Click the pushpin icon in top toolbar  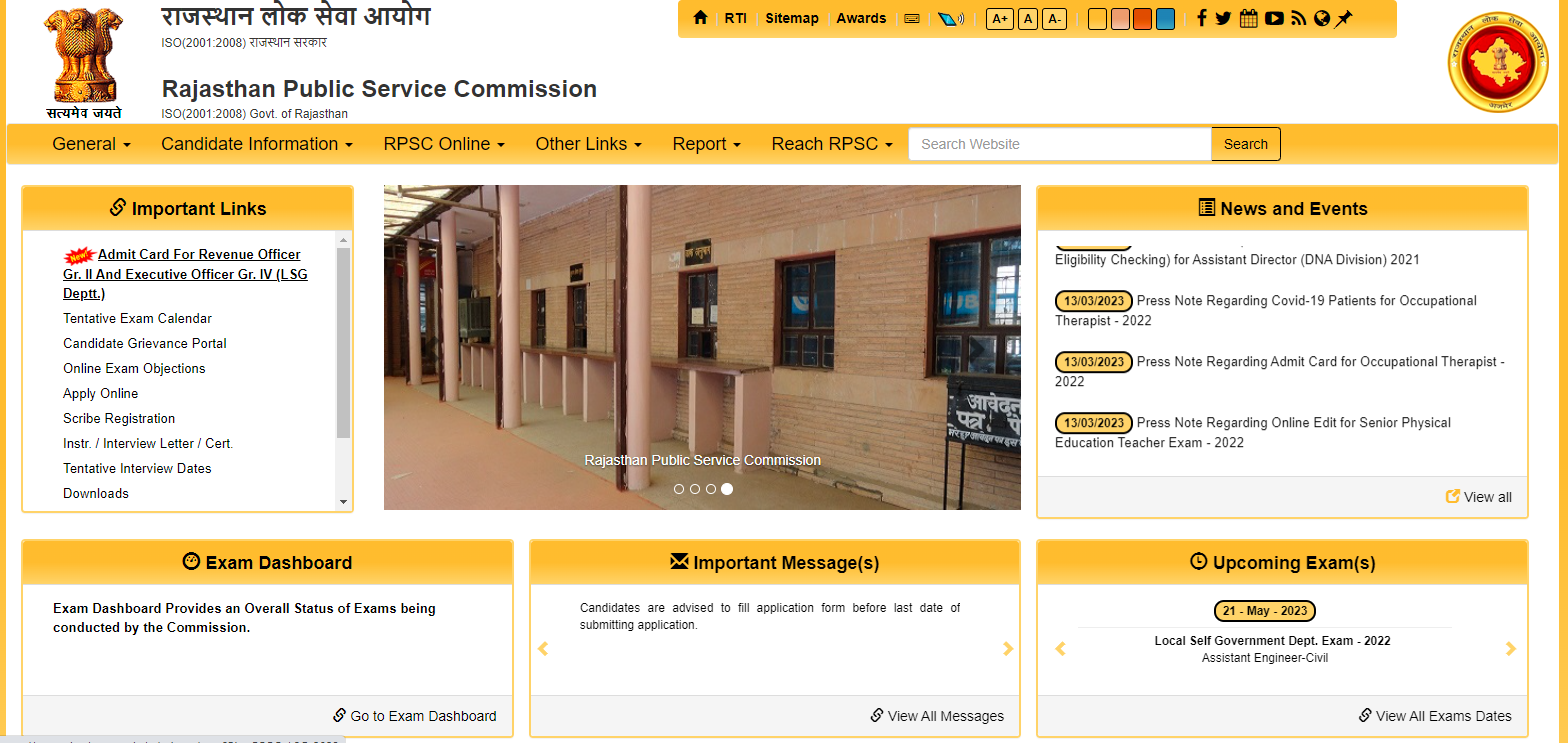(1344, 18)
